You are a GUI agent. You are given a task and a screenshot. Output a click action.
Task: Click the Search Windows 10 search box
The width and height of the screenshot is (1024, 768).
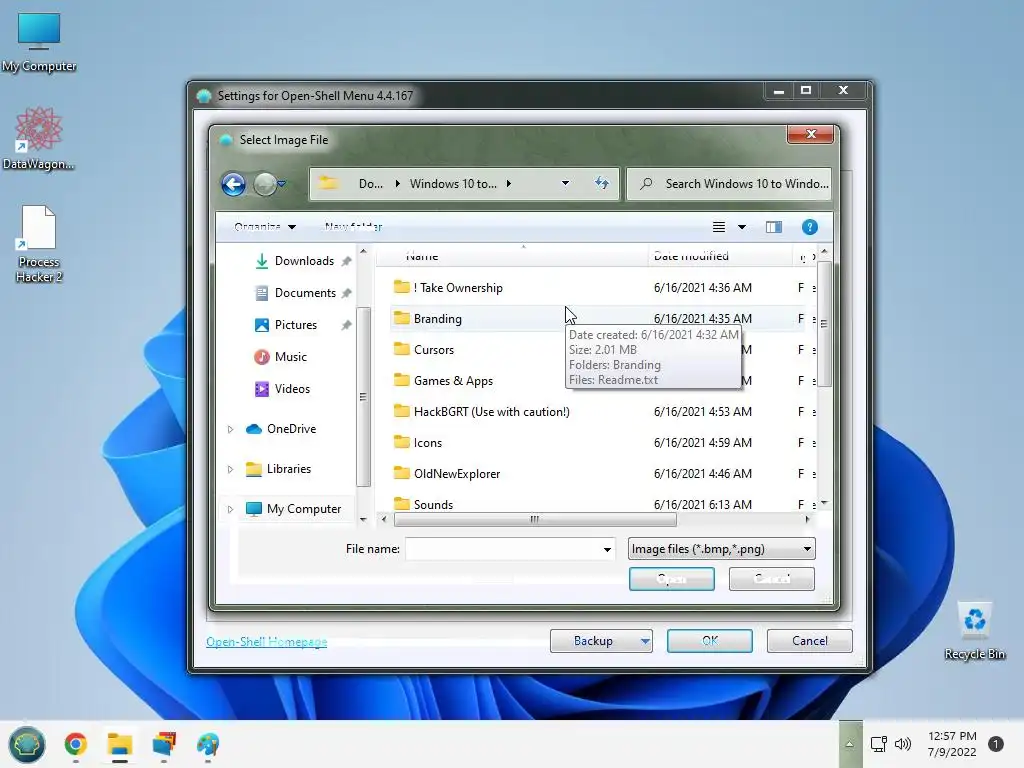[729, 184]
